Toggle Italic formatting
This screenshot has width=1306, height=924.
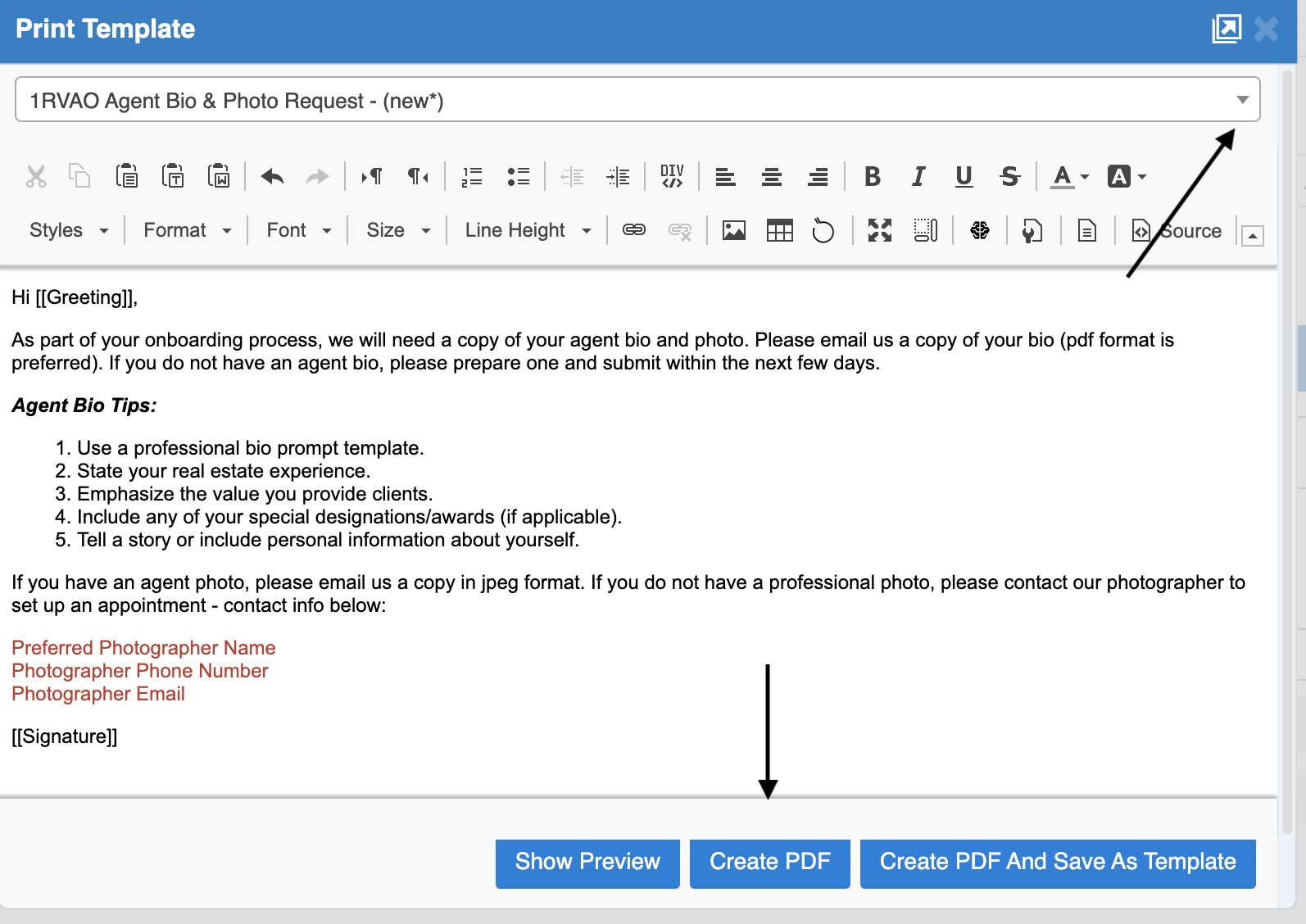pos(918,176)
